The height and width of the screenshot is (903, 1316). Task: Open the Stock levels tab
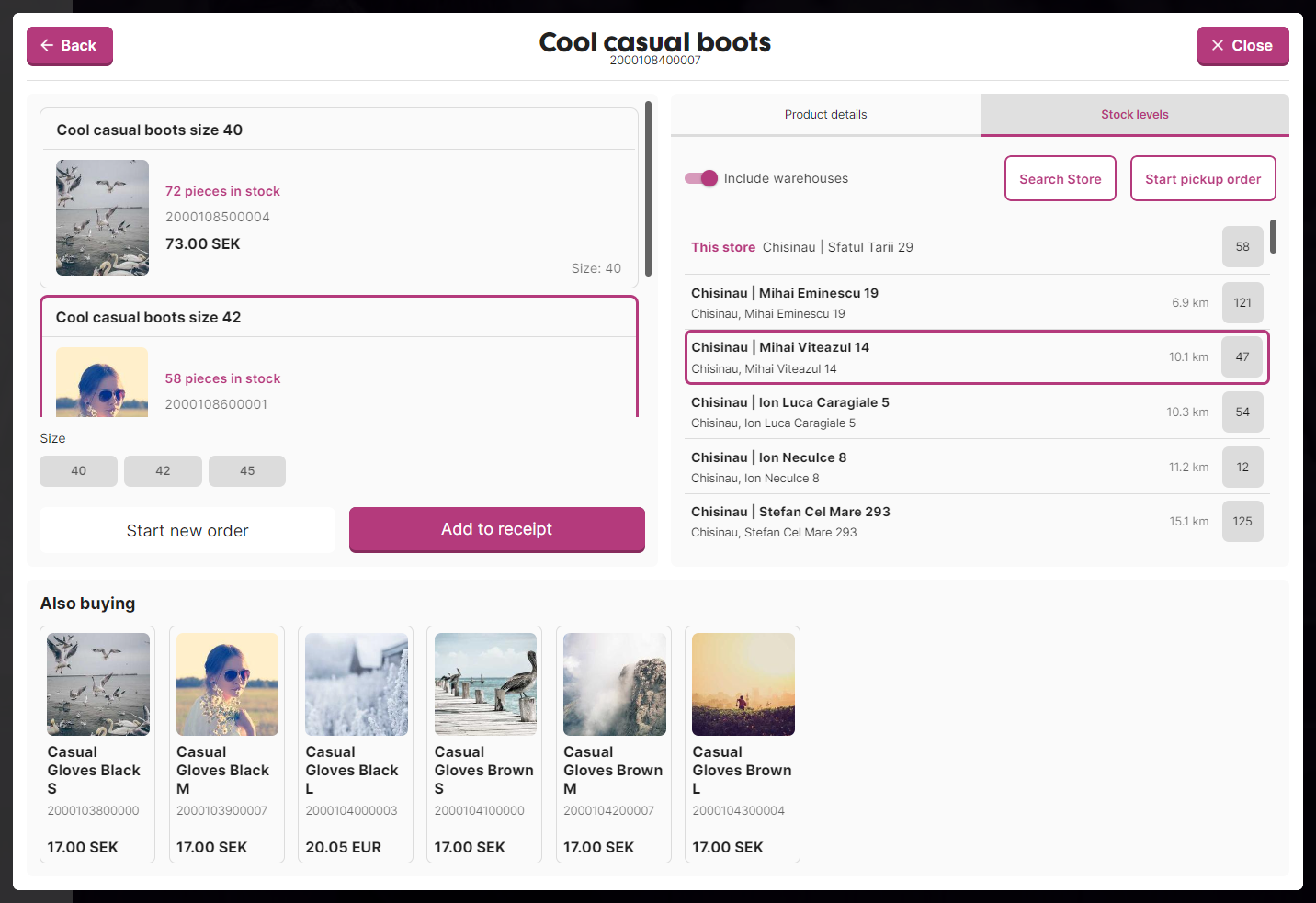pyautogui.click(x=1134, y=115)
